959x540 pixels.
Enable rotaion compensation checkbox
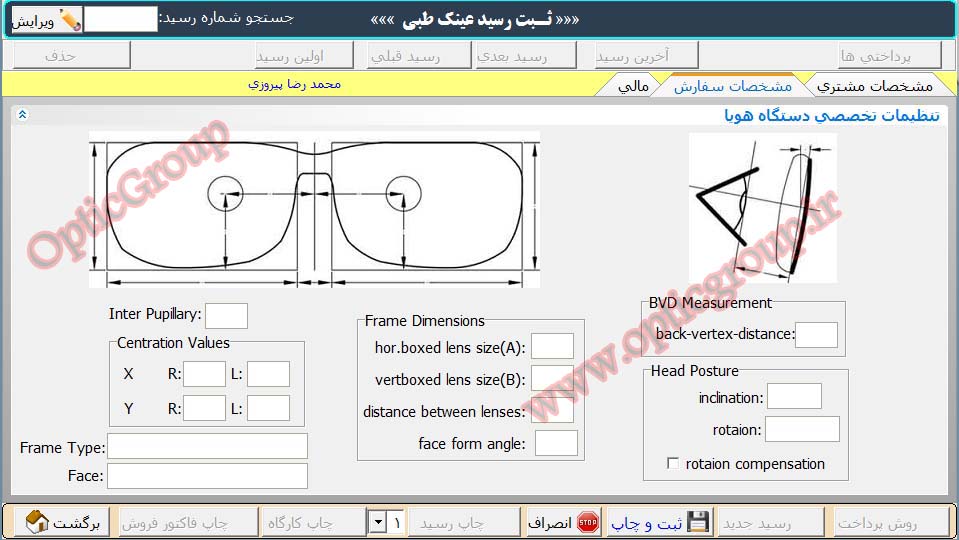coord(673,464)
